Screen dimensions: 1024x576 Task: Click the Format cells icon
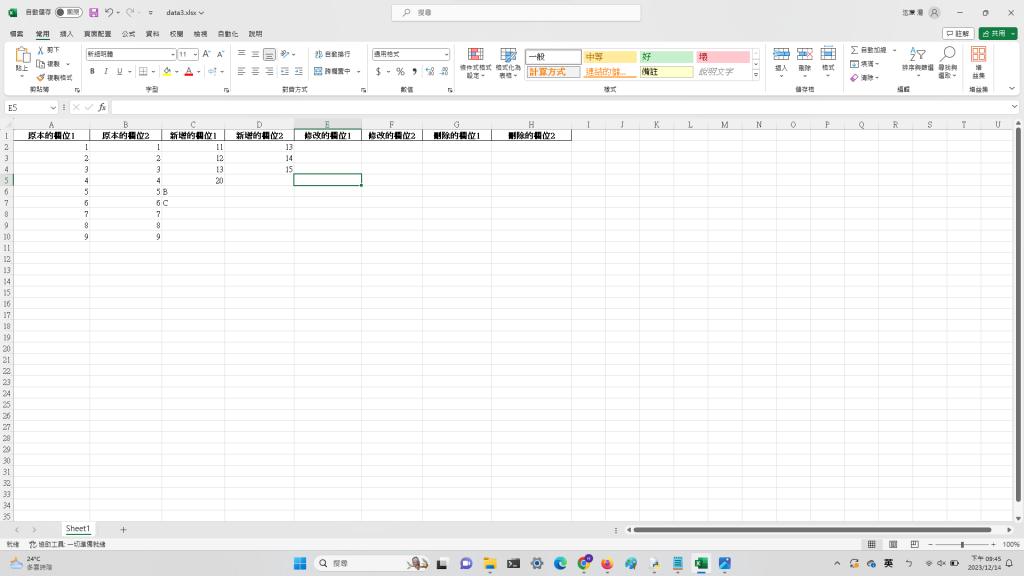click(828, 54)
